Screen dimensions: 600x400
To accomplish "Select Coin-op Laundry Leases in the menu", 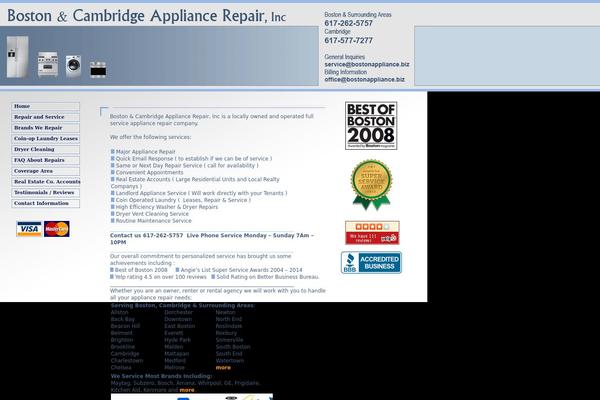I will [46, 138].
